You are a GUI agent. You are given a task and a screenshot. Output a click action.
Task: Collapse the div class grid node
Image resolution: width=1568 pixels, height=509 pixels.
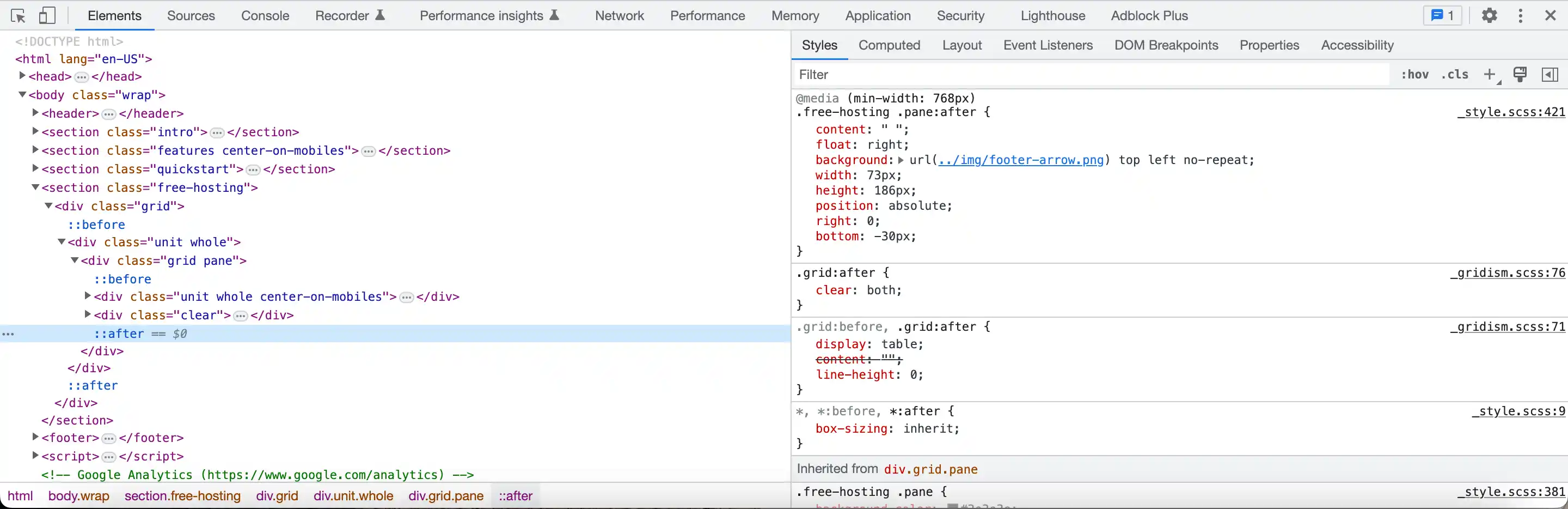pos(48,206)
